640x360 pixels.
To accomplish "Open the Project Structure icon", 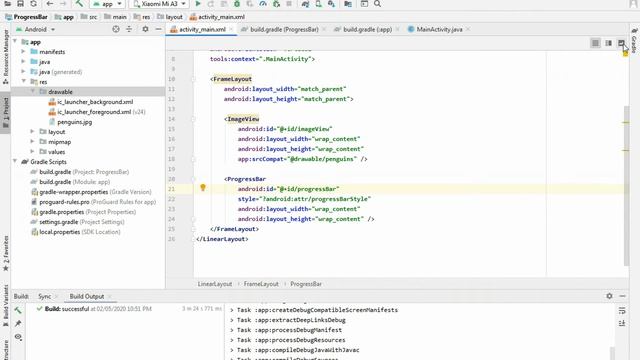I will 348,4.
